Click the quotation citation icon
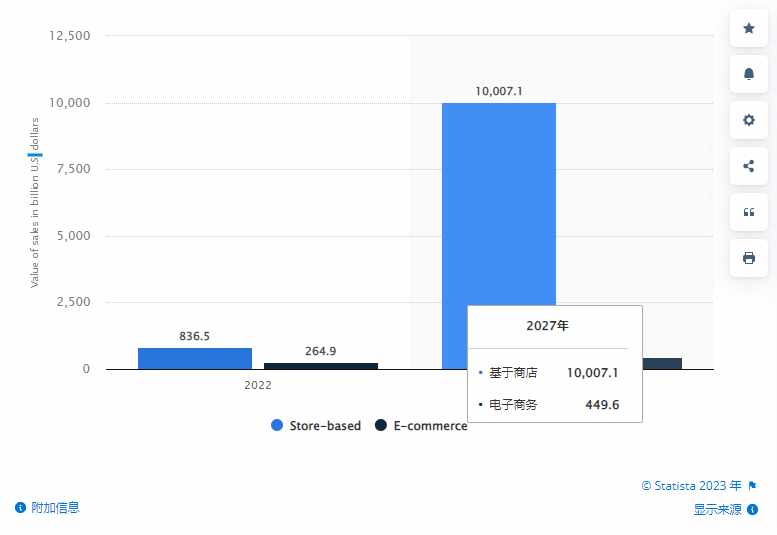Screen dimensions: 777x535 point(749,212)
